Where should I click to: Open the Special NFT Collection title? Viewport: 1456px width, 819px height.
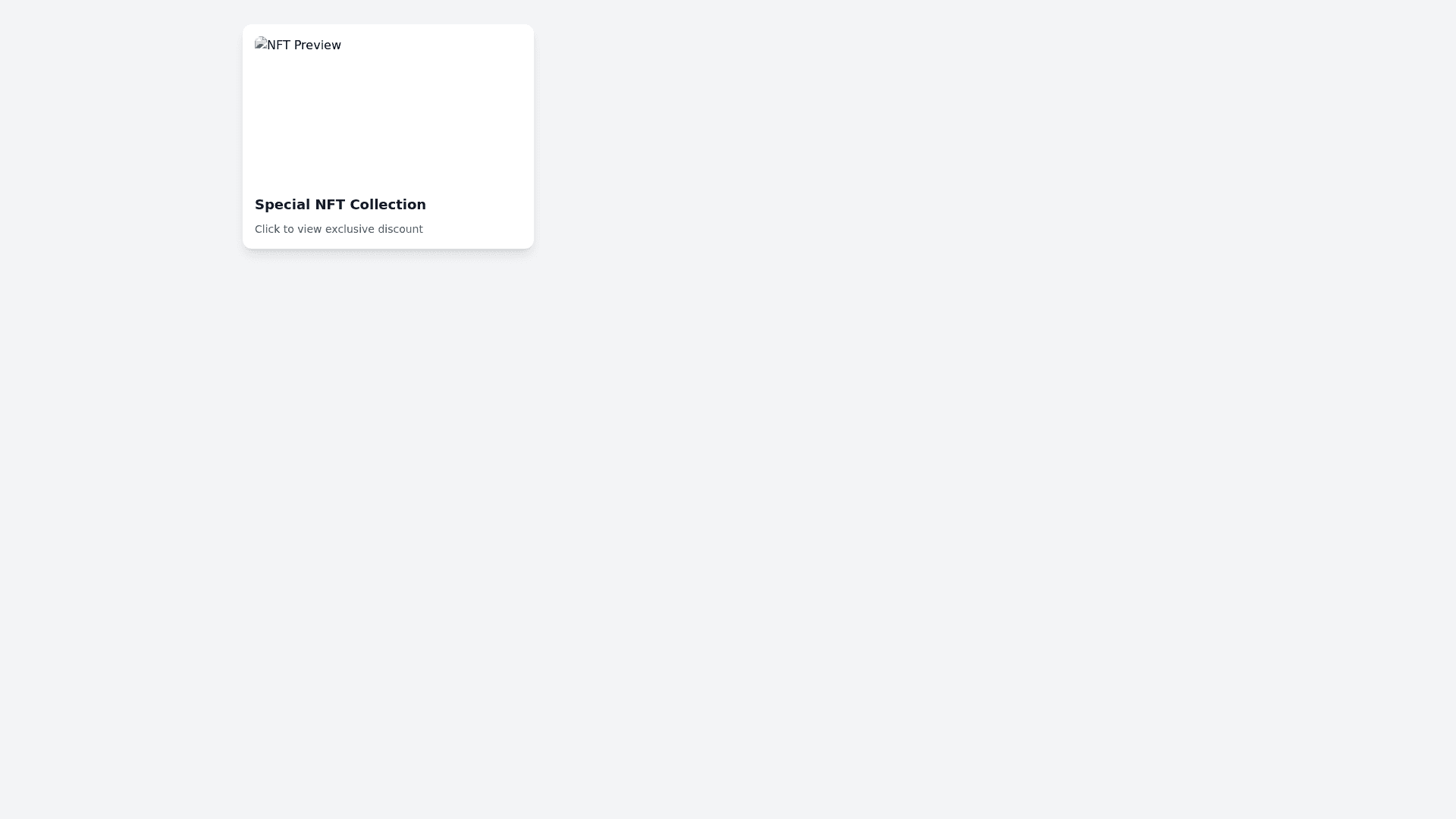[x=340, y=205]
